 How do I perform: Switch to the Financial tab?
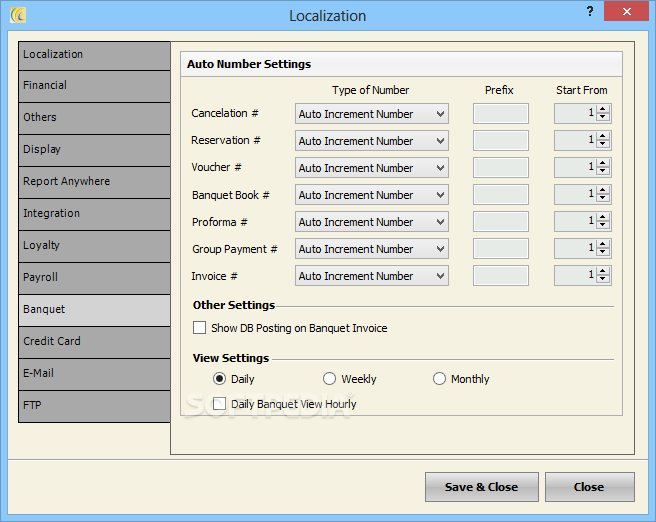click(95, 87)
